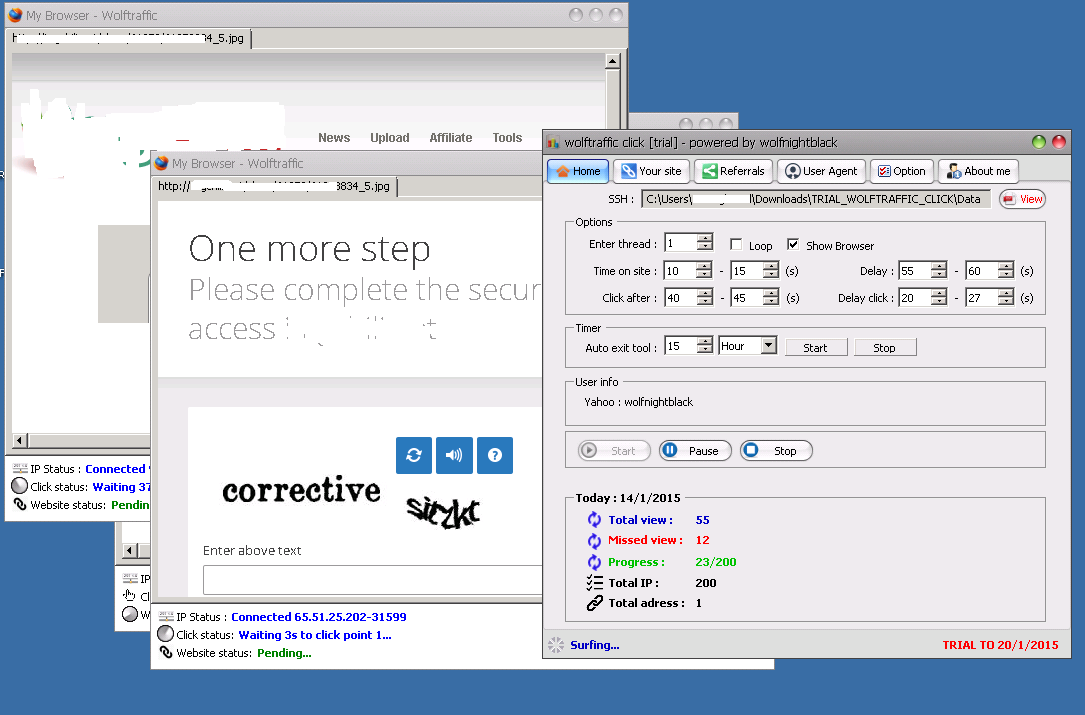
Task: Adjust the Auto exit tool spinner
Action: (x=704, y=345)
